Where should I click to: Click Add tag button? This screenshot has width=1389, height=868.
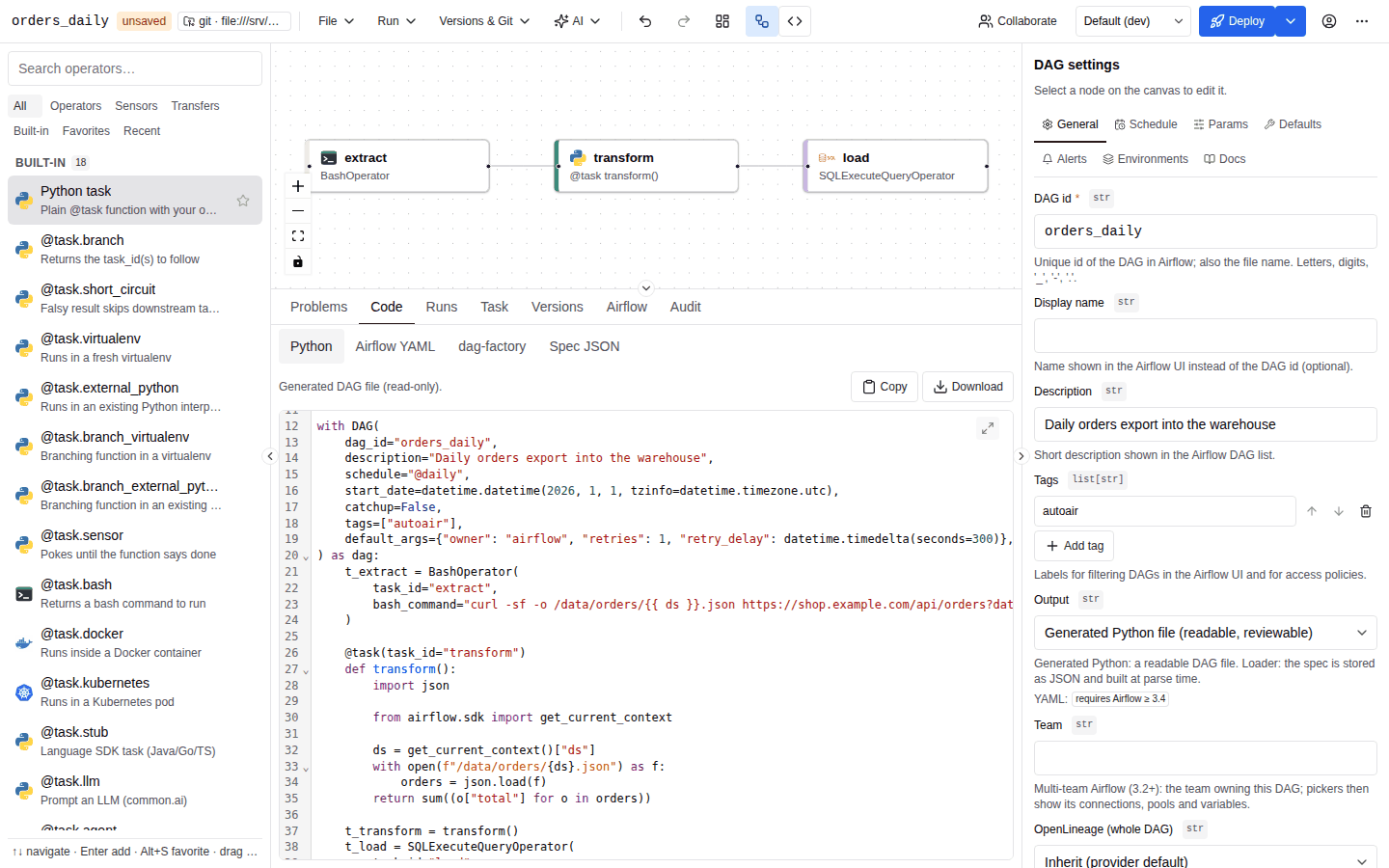tap(1075, 546)
